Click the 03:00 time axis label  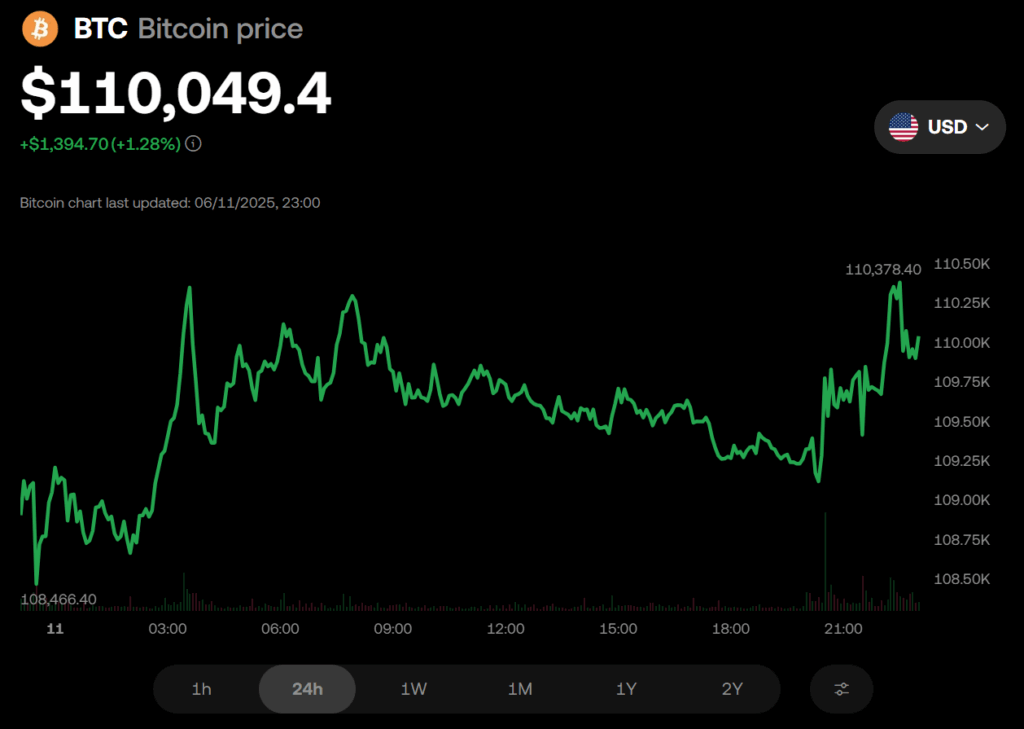[168, 629]
